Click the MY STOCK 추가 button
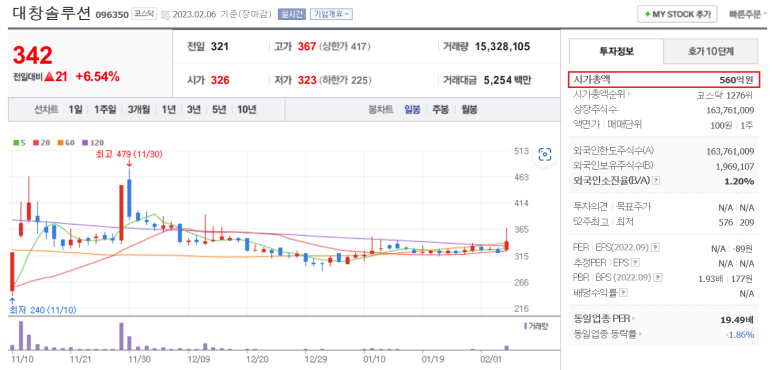The image size is (773, 370). pos(677,14)
